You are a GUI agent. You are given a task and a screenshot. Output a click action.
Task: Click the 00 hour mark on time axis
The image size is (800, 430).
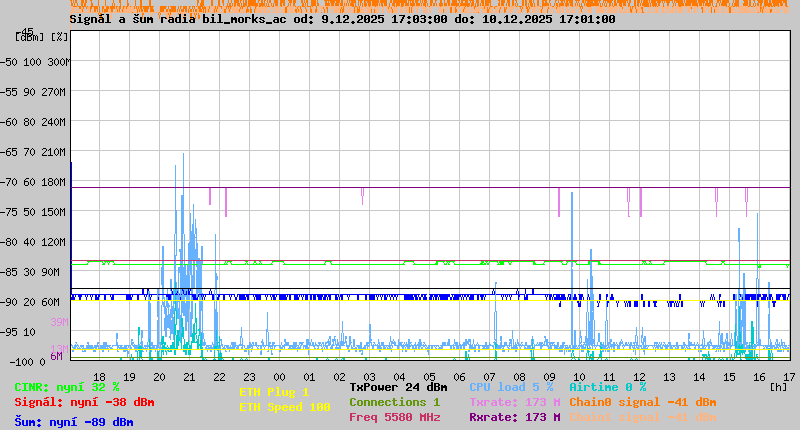tap(280, 376)
